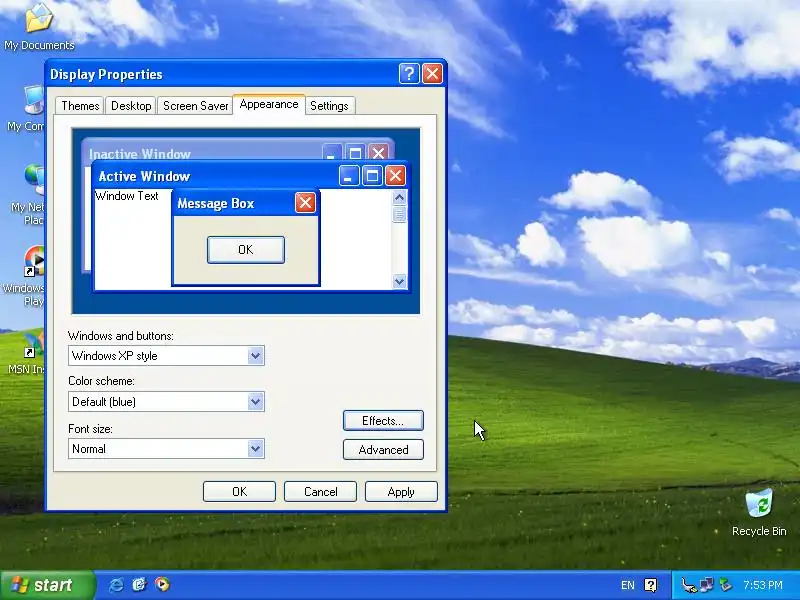Click the Start button
800x600 pixels.
pyautogui.click(x=47, y=585)
